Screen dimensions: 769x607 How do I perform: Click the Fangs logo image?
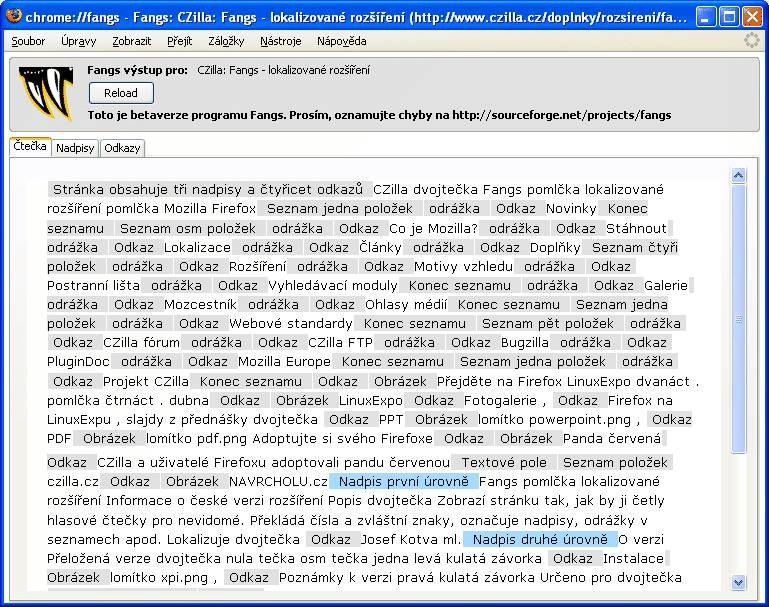coord(46,94)
